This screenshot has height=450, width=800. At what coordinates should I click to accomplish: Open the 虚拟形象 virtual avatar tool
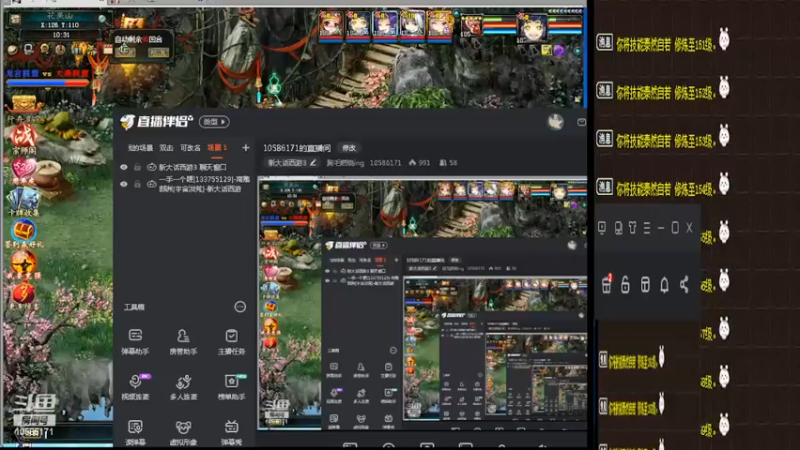coord(183,433)
